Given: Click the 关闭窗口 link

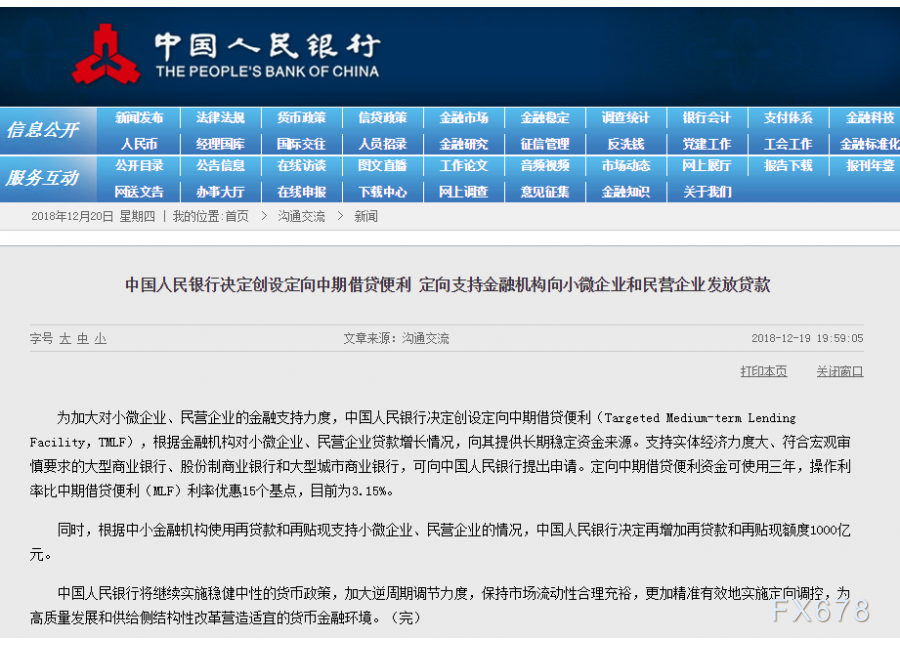Looking at the screenshot, I should pyautogui.click(x=840, y=372).
